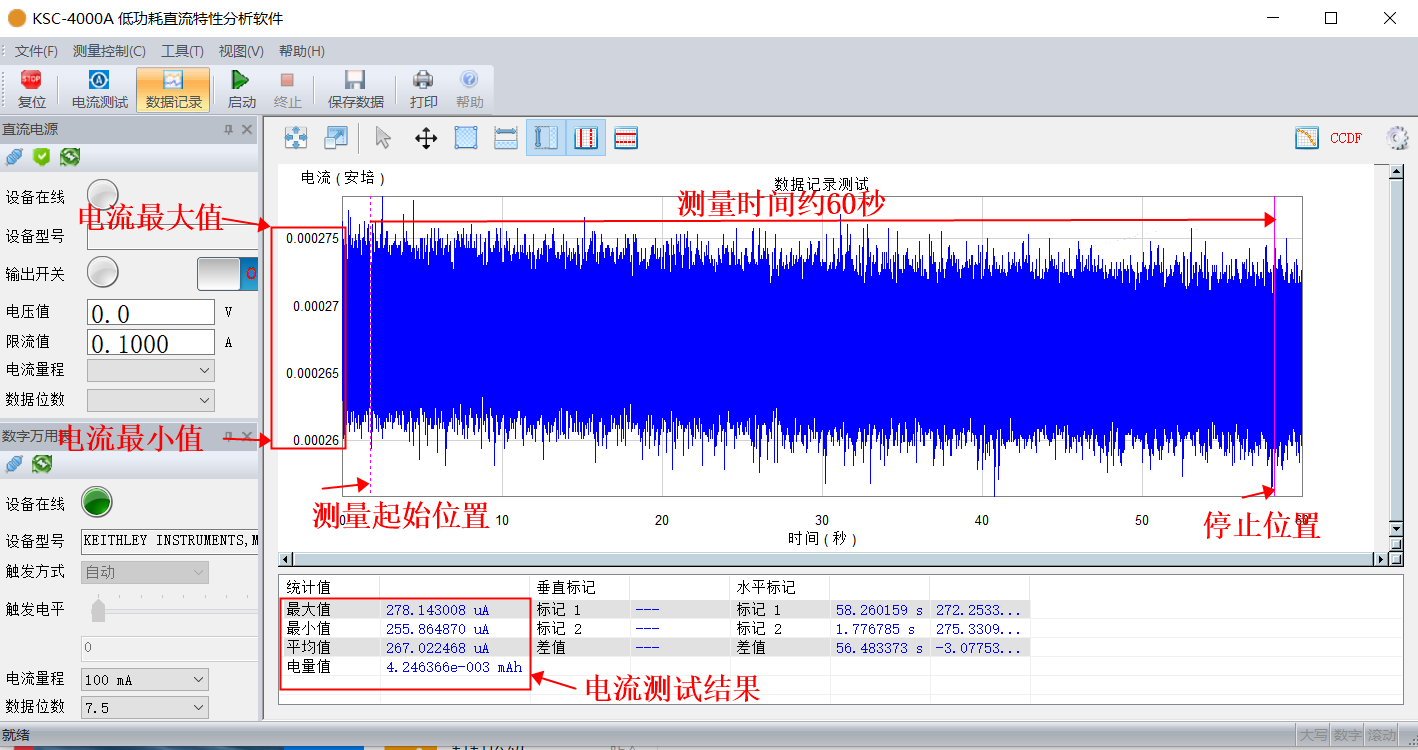This screenshot has height=750, width=1418.
Task: Open the multimeter 电流量程 100 mA dropdown
Action: click(147, 680)
